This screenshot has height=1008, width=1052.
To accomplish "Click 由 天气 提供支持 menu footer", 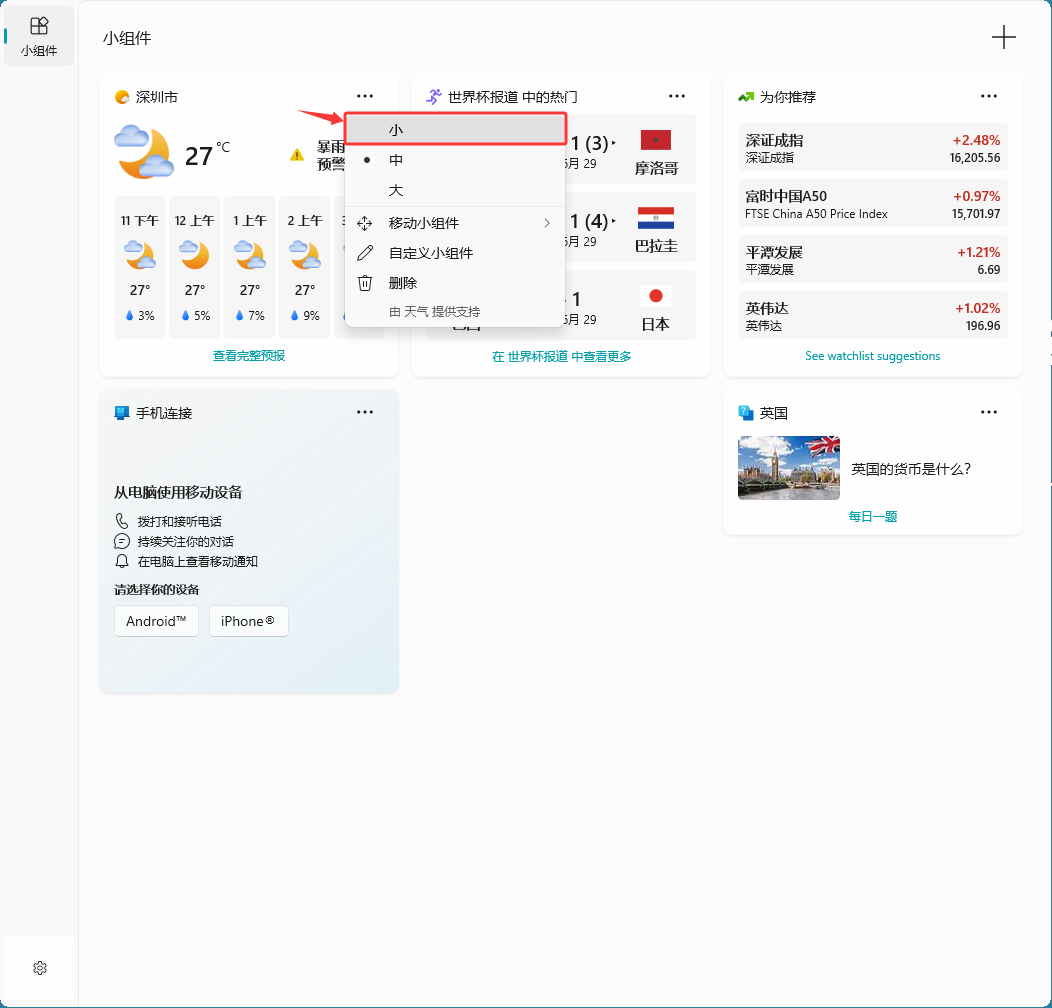I will pos(435,311).
